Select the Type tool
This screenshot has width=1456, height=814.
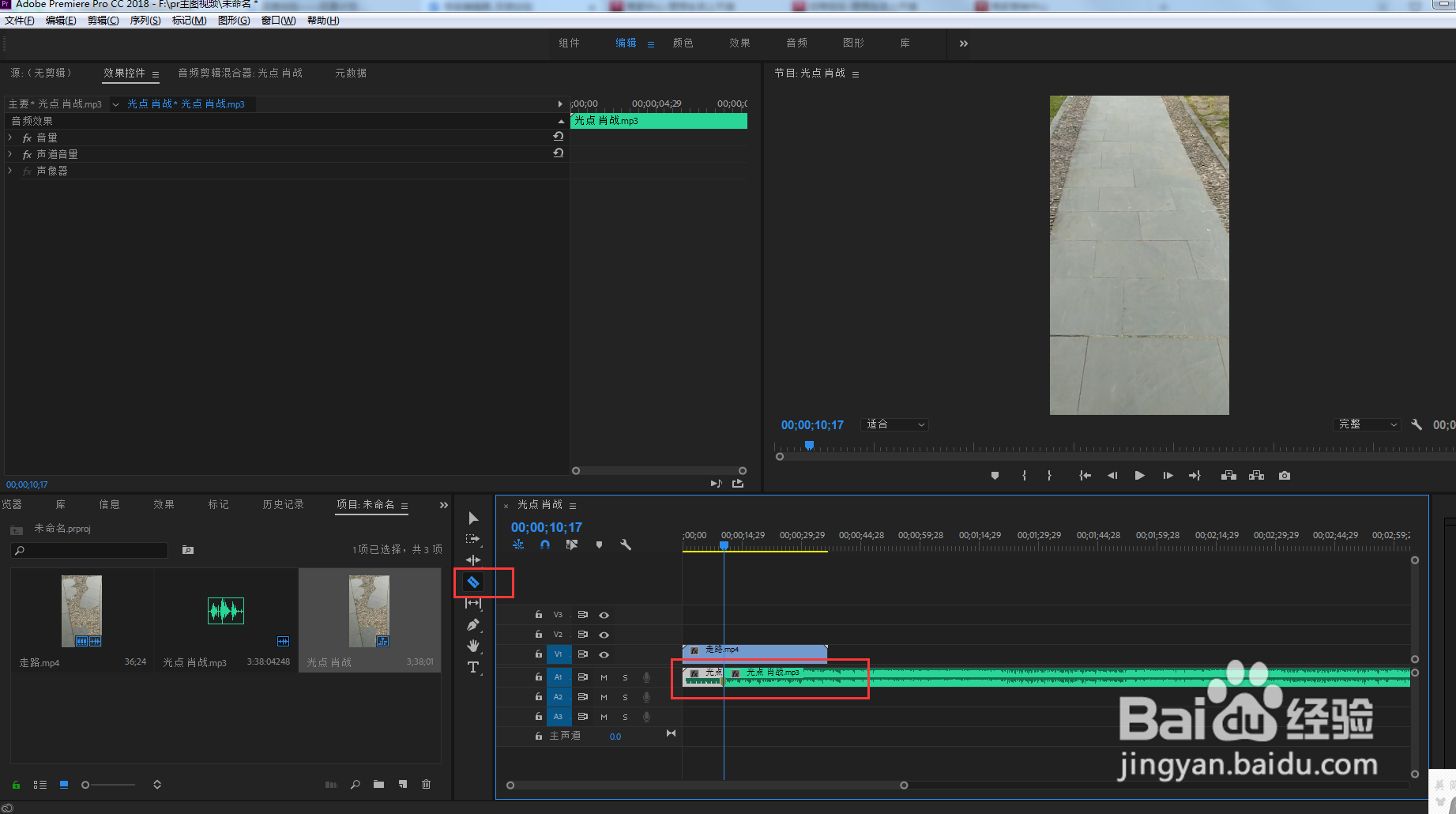(x=473, y=668)
